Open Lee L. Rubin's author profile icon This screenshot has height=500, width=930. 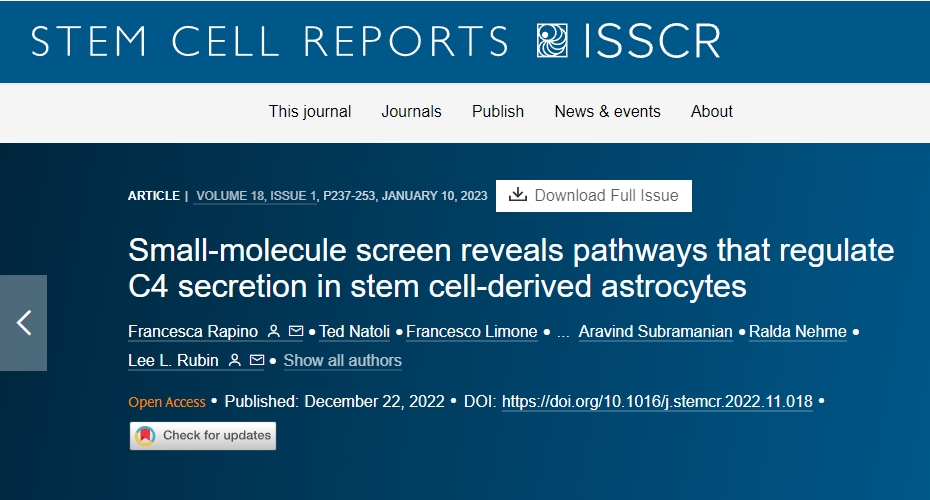[x=235, y=360]
